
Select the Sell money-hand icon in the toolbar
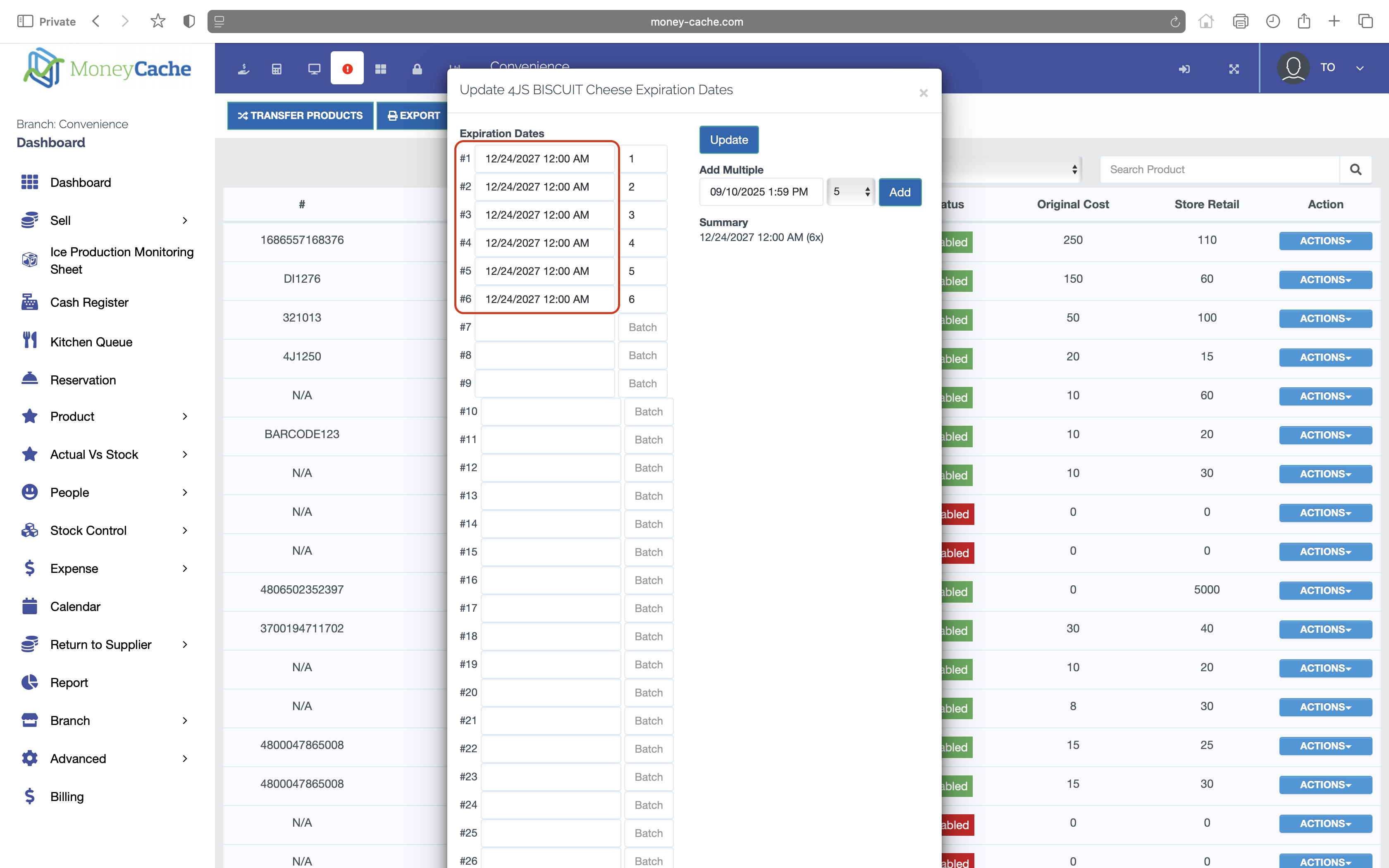[x=243, y=68]
